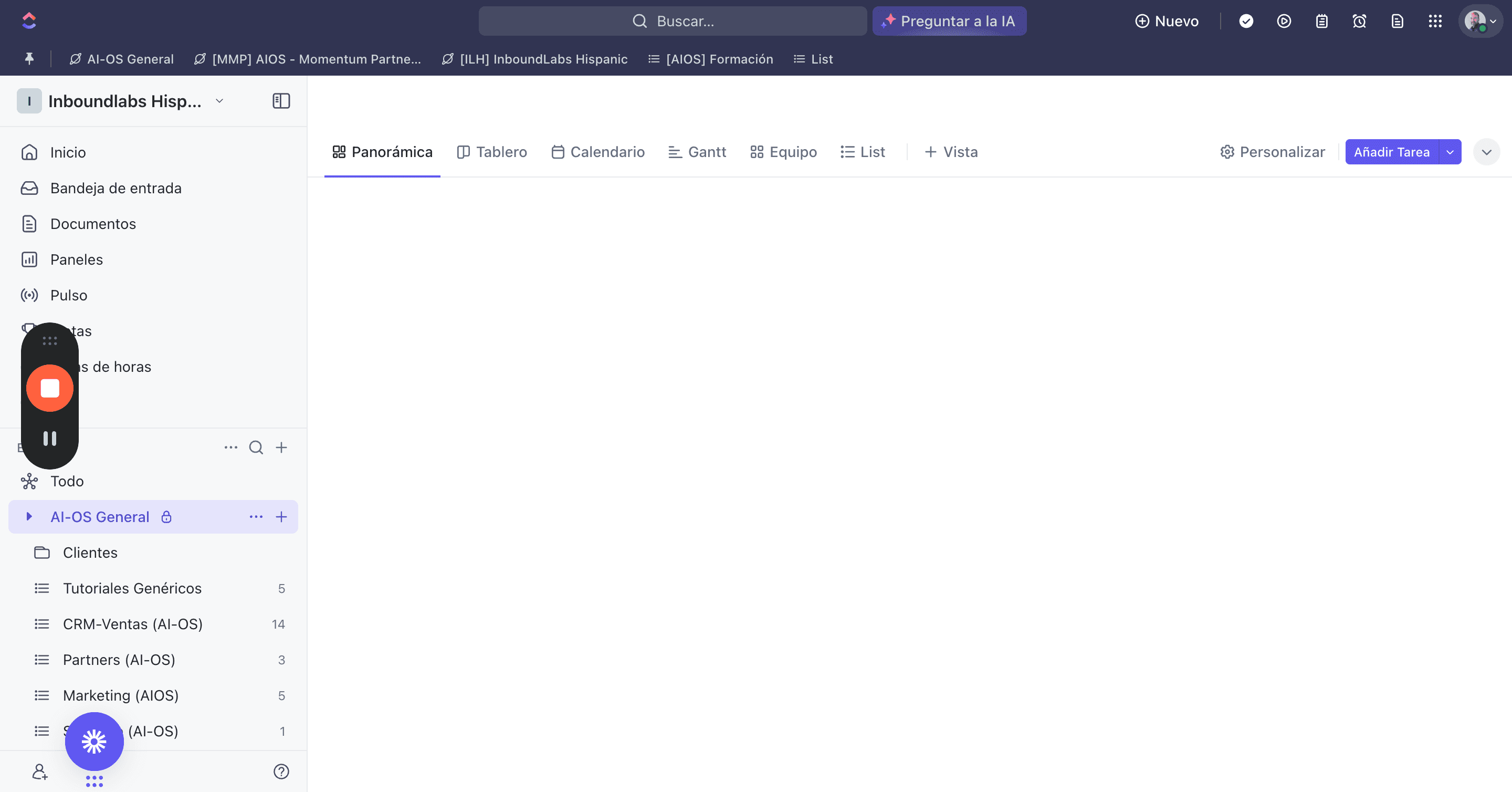Open the Marketing (AIOS) list

154,696
